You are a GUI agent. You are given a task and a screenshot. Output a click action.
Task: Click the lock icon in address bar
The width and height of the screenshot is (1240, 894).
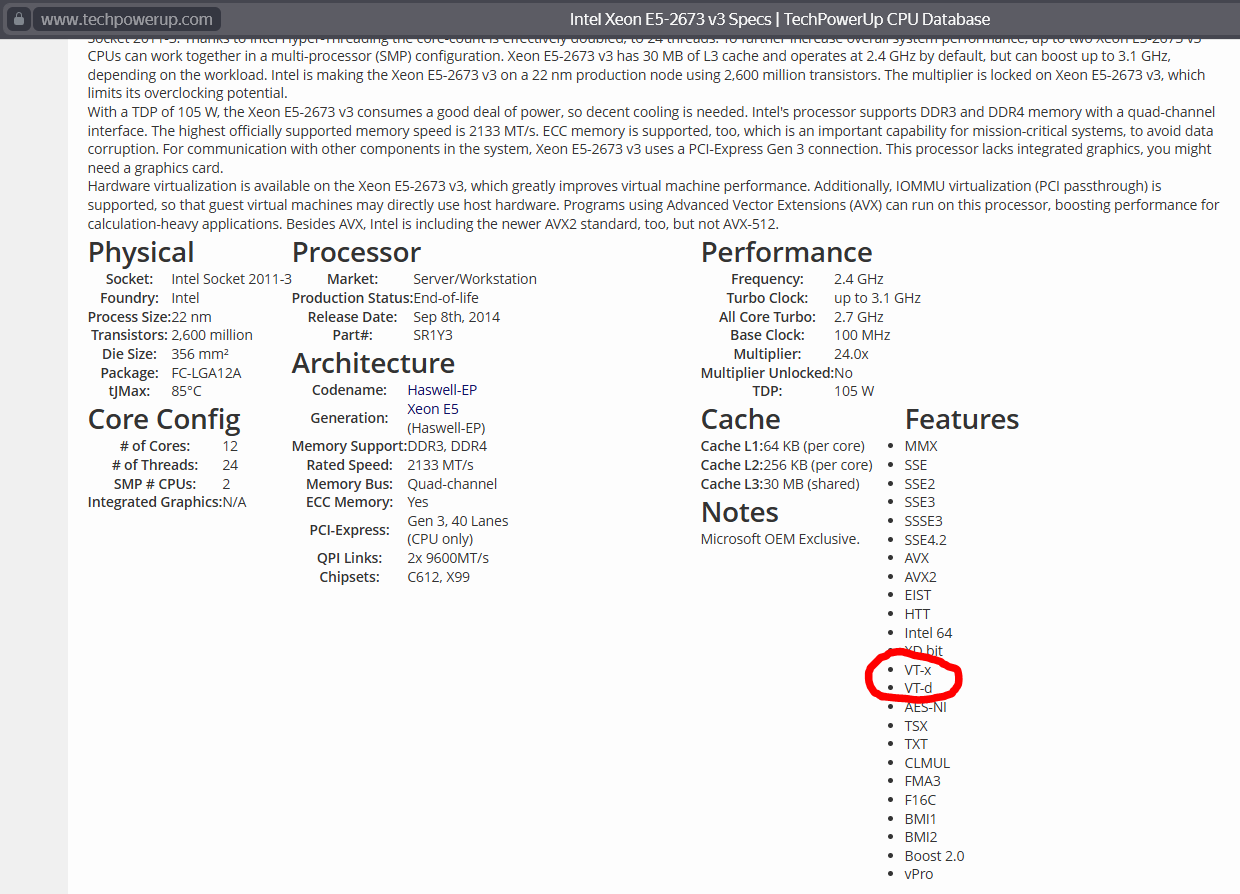click(x=17, y=19)
